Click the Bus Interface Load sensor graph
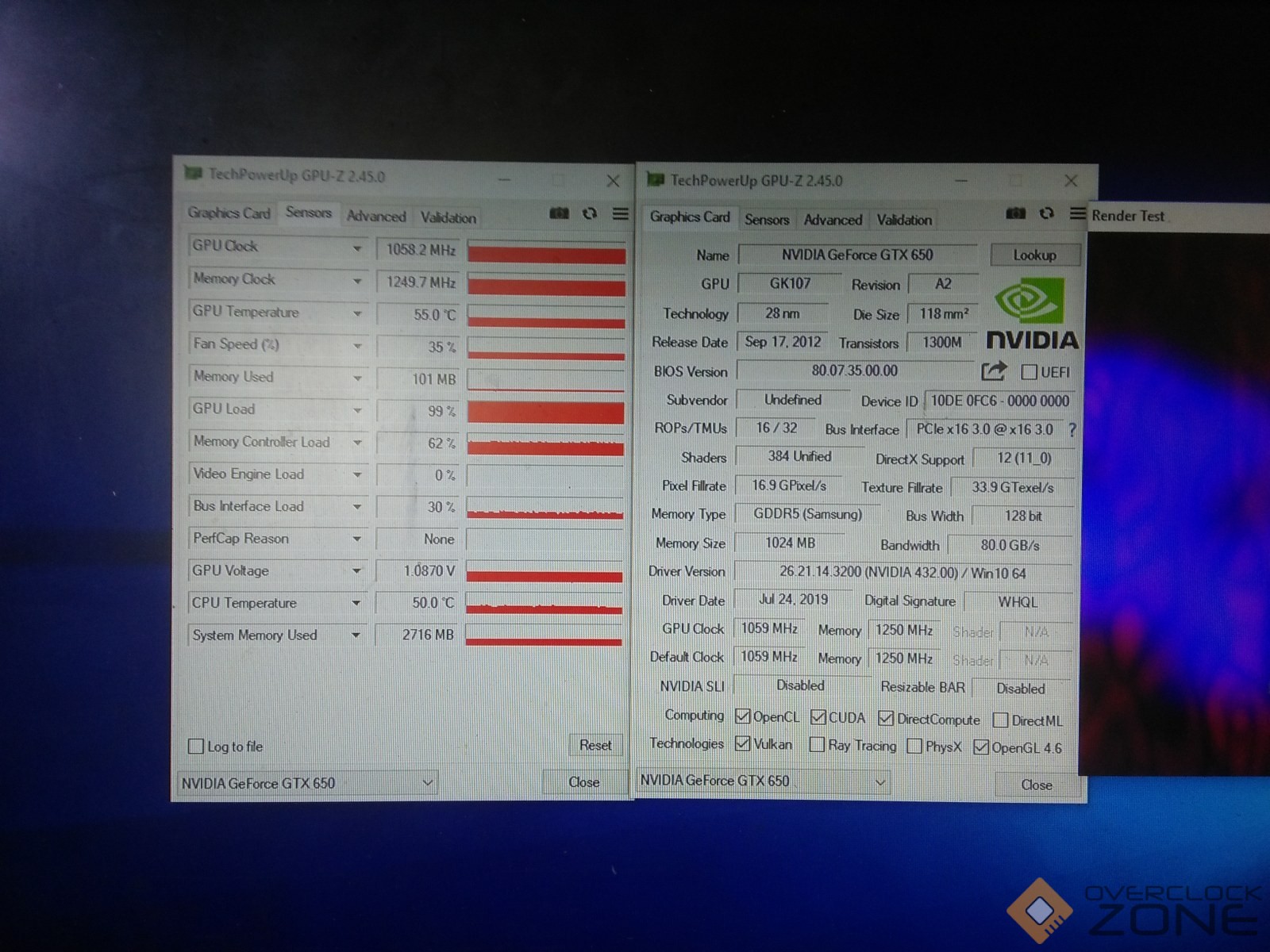 [x=545, y=508]
